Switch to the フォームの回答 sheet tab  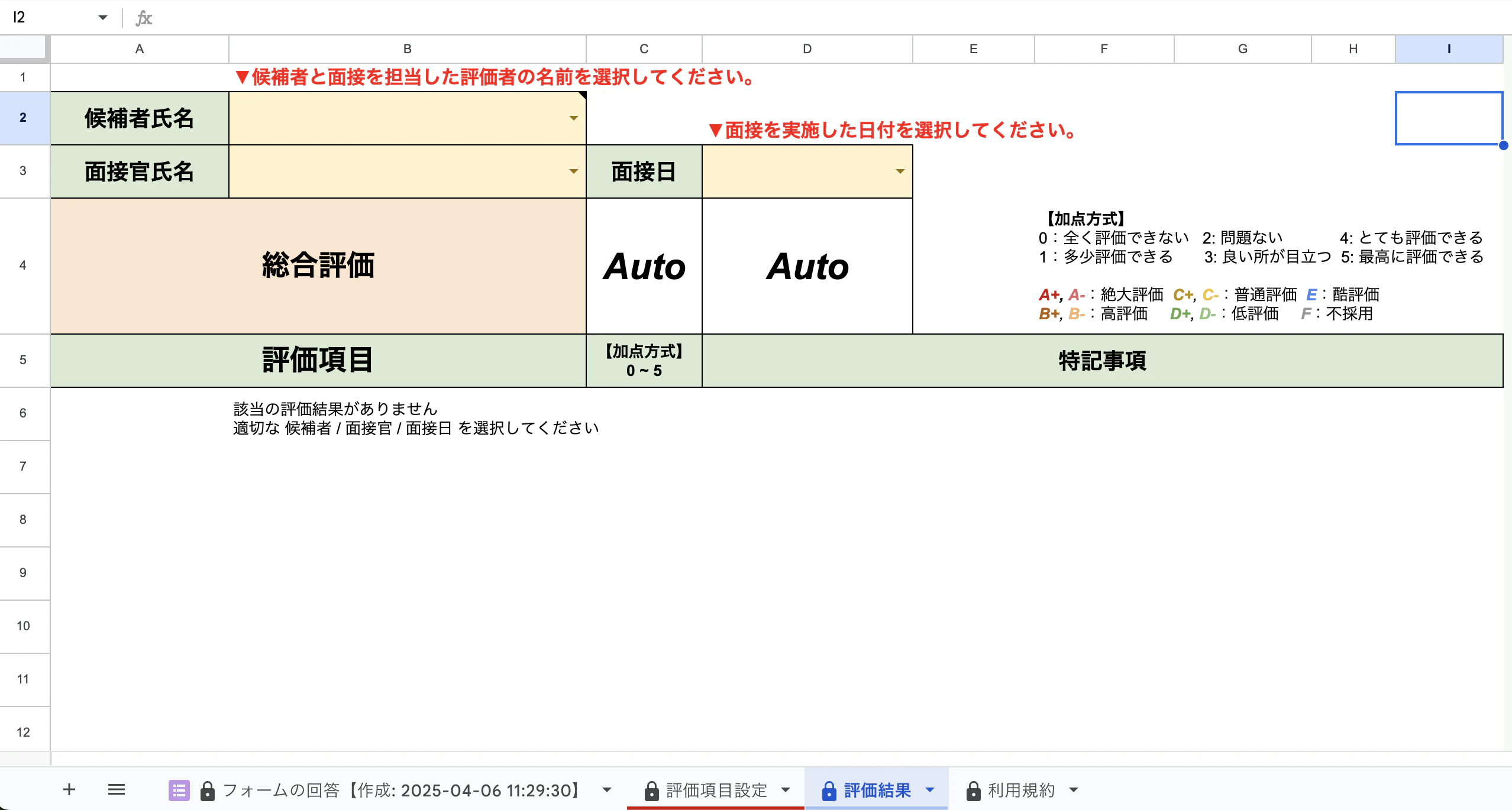[x=390, y=790]
